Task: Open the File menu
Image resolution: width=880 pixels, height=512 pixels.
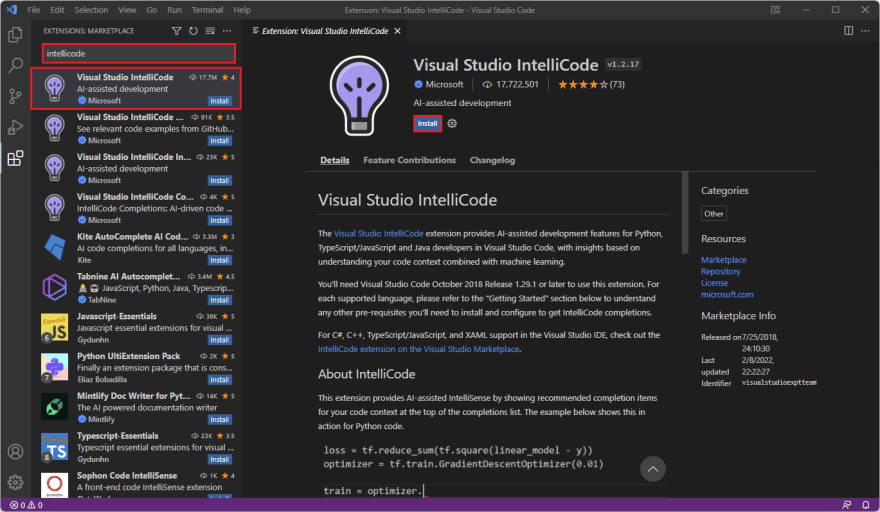Action: click(x=34, y=10)
